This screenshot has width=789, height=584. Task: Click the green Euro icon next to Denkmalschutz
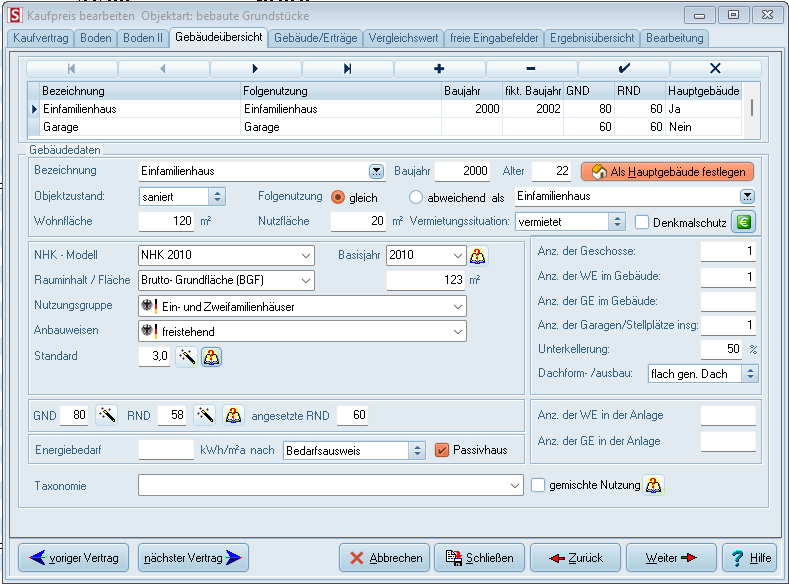[x=745, y=222]
